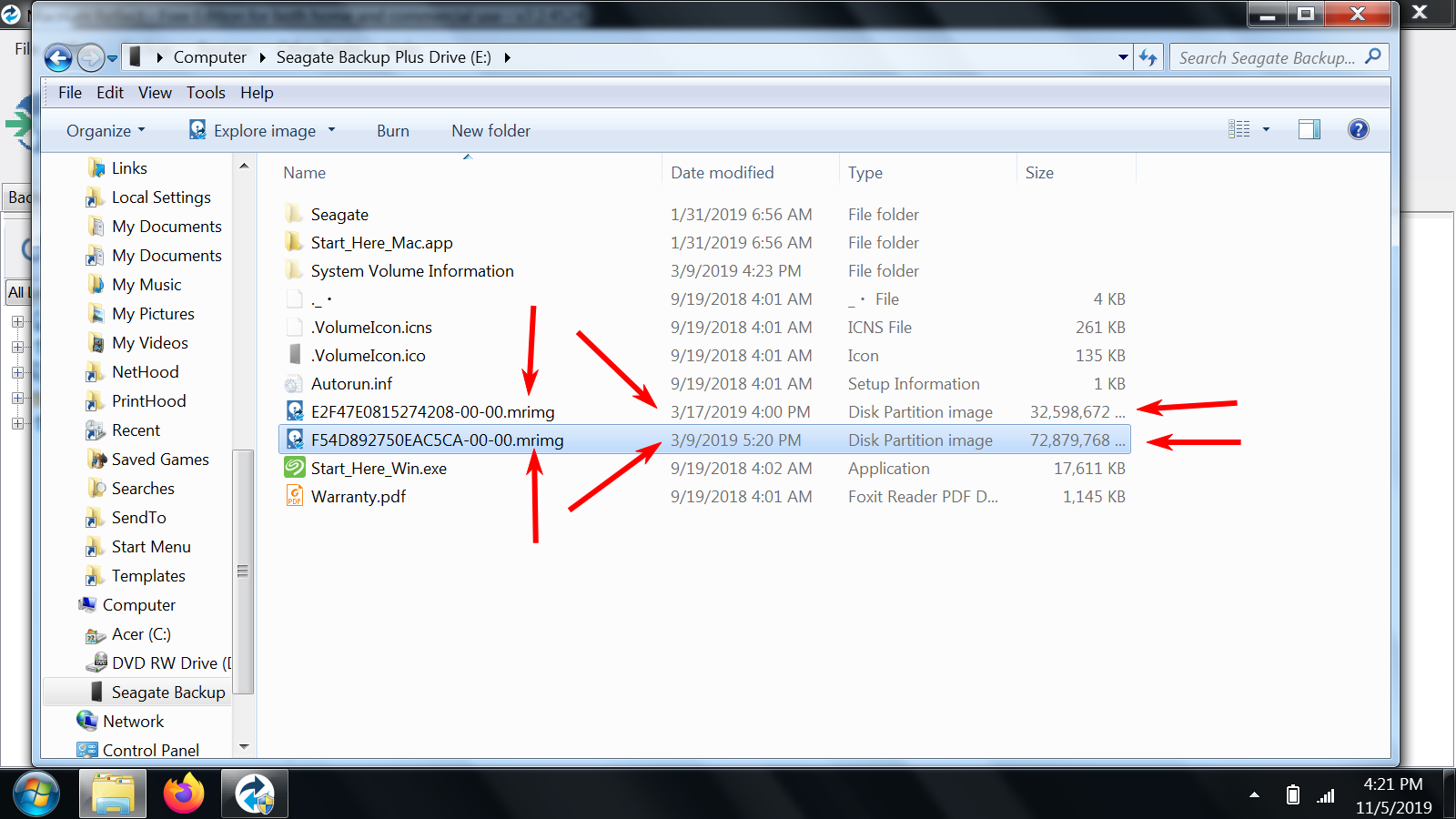Open the Tools menu
Image resolution: width=1456 pixels, height=819 pixels.
point(206,93)
